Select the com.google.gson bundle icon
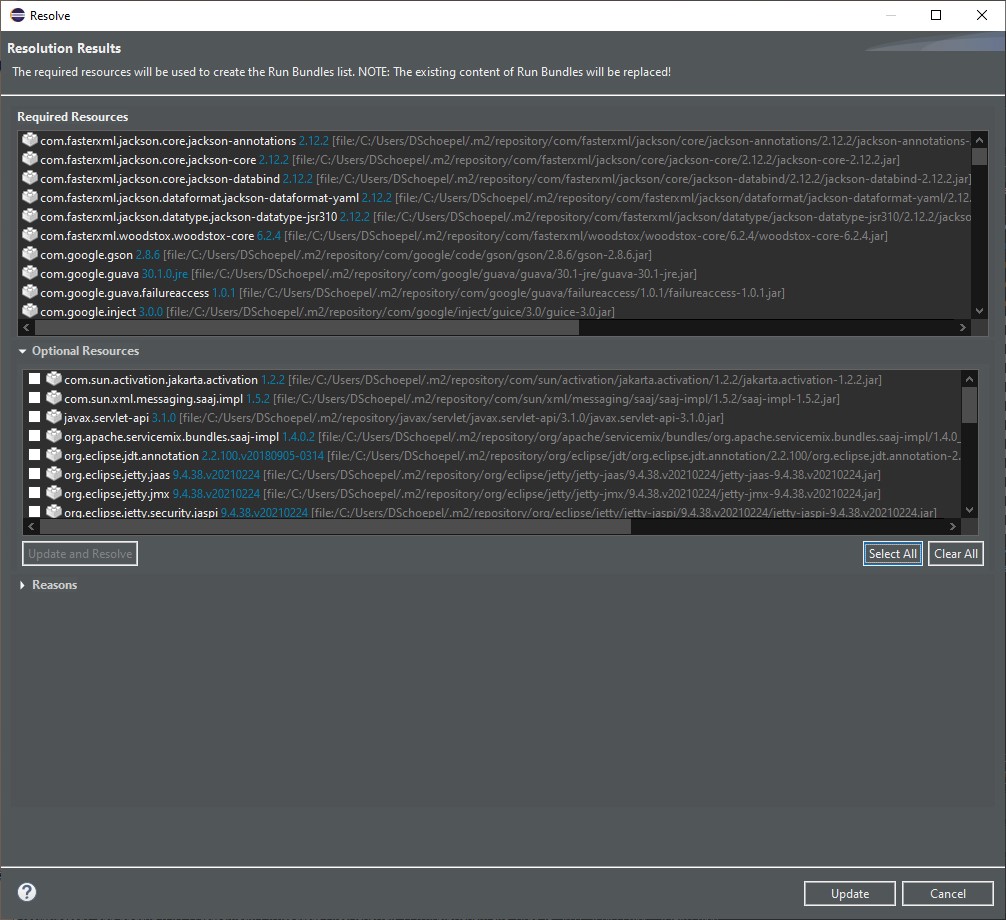The image size is (1006, 920). click(28, 254)
